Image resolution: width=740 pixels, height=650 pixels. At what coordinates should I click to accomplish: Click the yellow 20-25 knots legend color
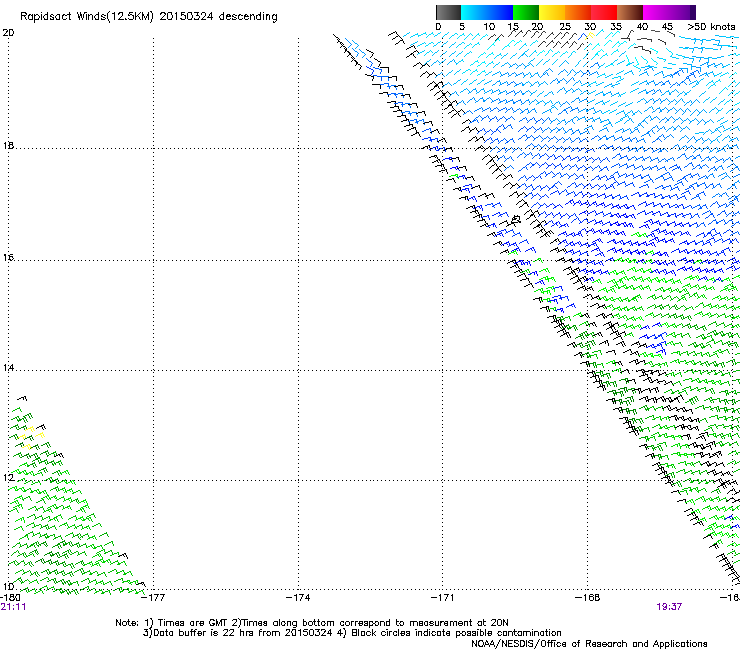(x=552, y=12)
